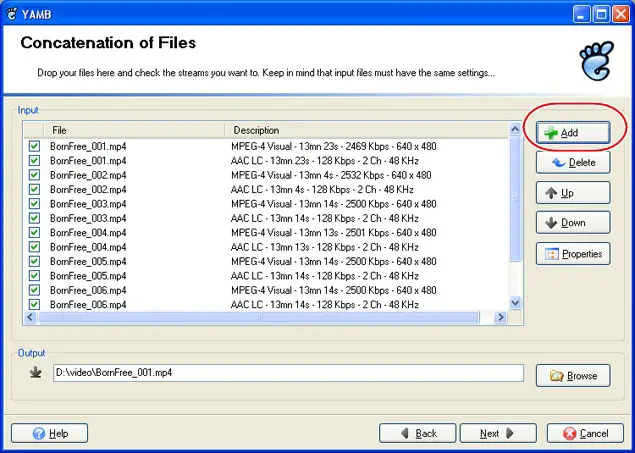Uncheck BornFree_003.mp4 AAC LC stream

pyautogui.click(x=34, y=218)
